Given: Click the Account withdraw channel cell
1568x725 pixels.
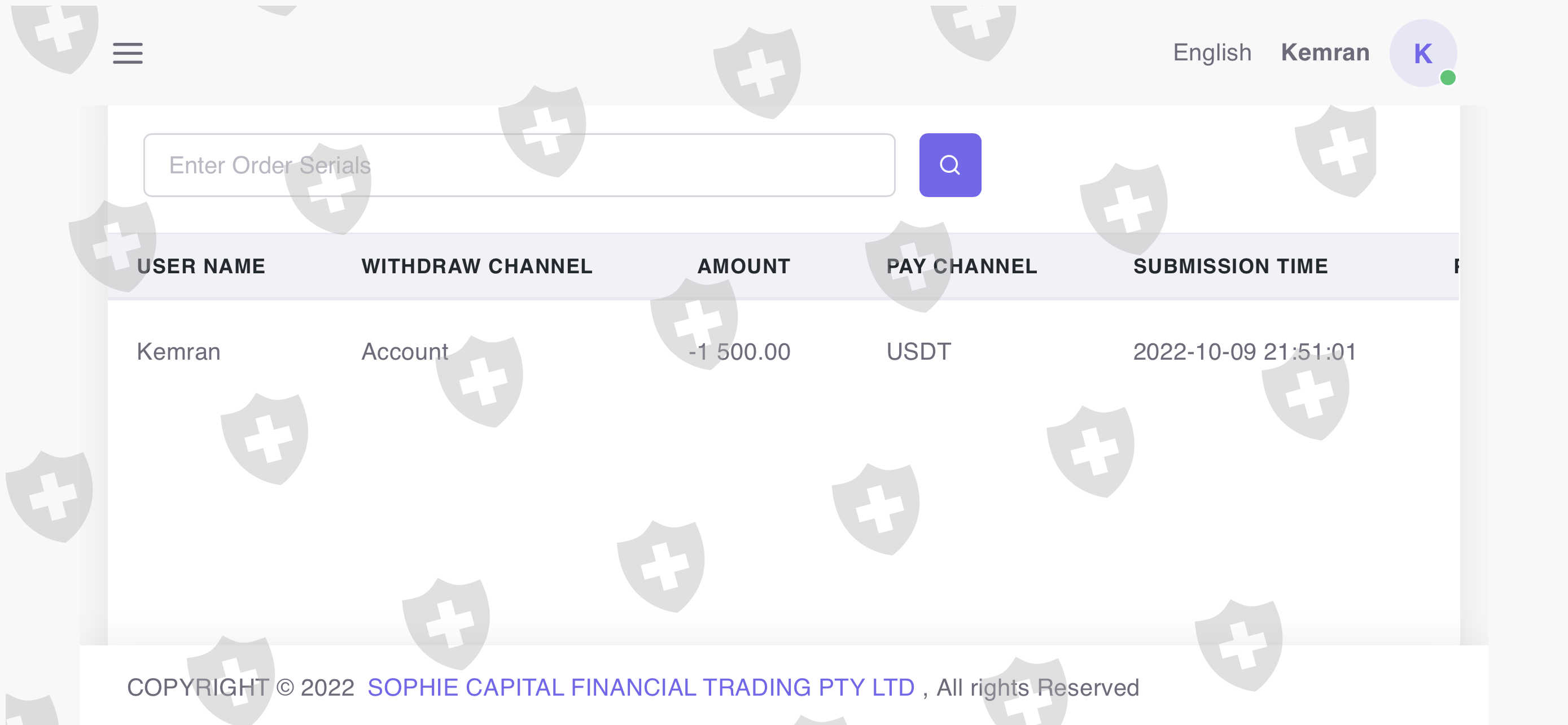Looking at the screenshot, I should click(x=405, y=352).
